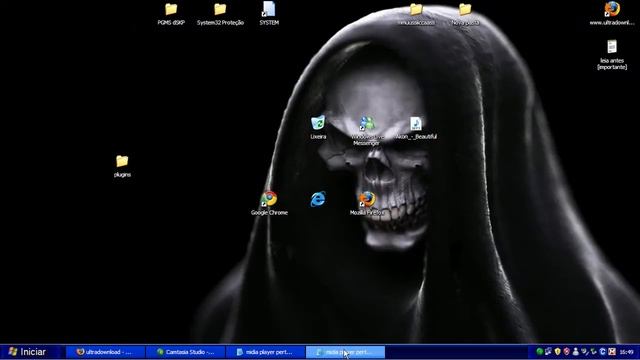640x360 pixels.
Task: Select the SYSTEM shortcut icon
Action: 269,13
